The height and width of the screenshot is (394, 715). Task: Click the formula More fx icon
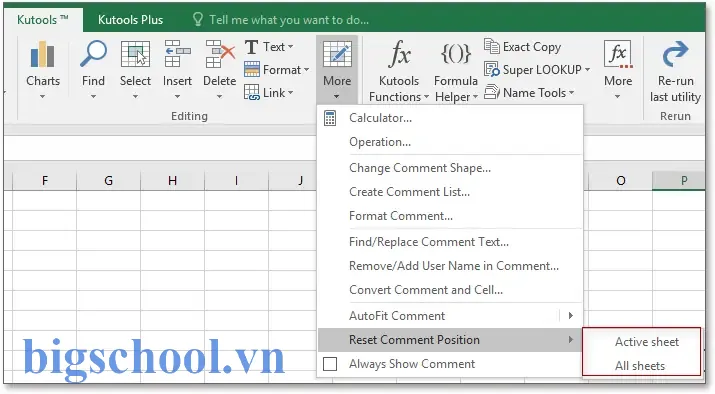click(618, 55)
